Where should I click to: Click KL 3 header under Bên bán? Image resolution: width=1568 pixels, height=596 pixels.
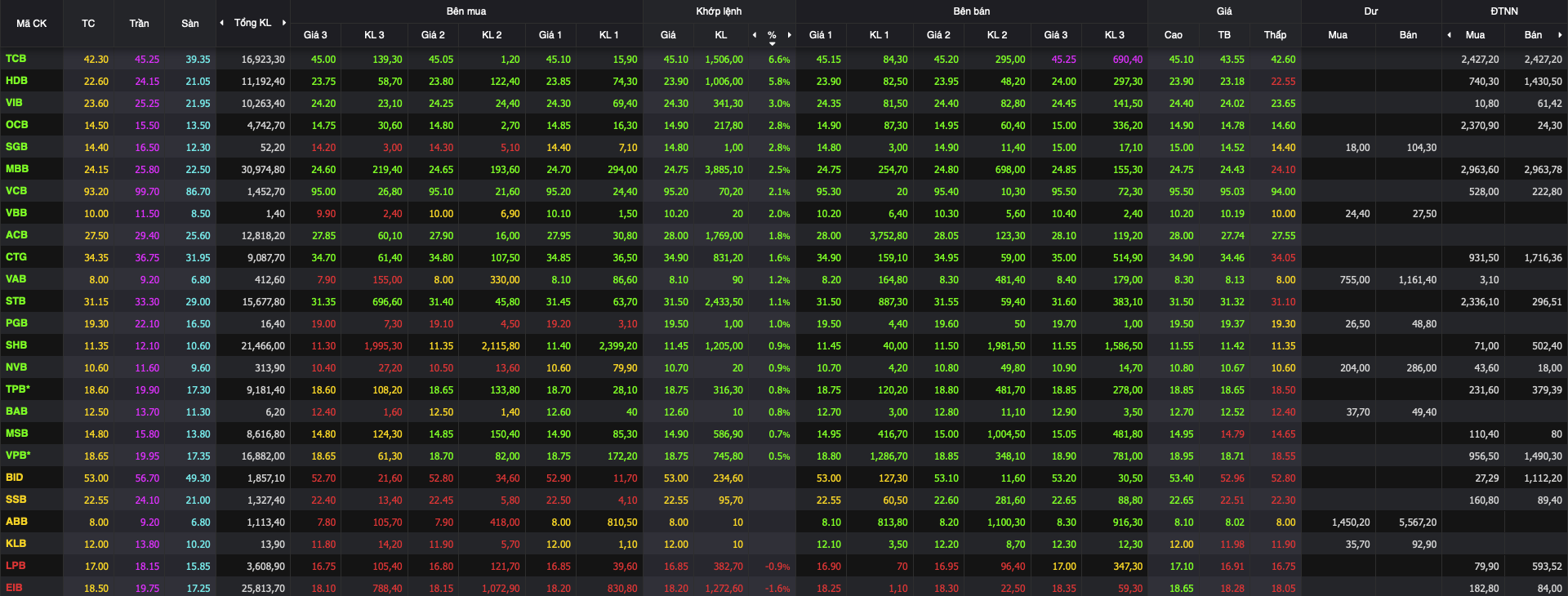[1115, 35]
